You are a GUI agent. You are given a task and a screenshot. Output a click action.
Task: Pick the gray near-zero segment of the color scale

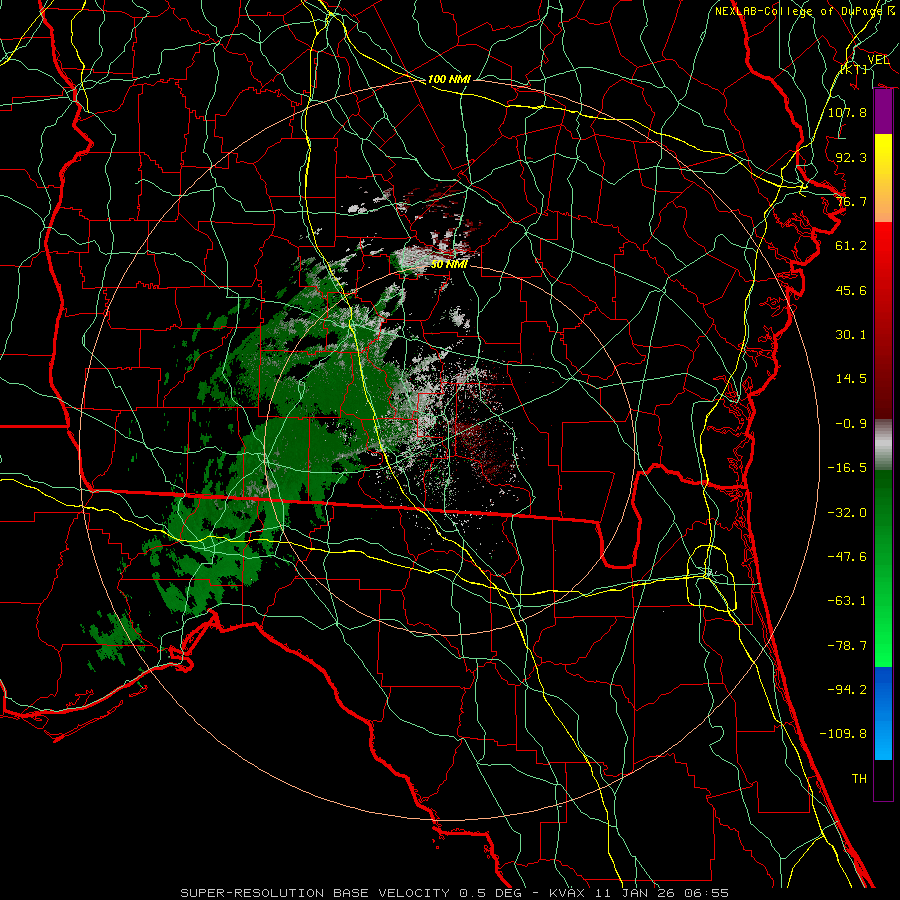pos(883,445)
